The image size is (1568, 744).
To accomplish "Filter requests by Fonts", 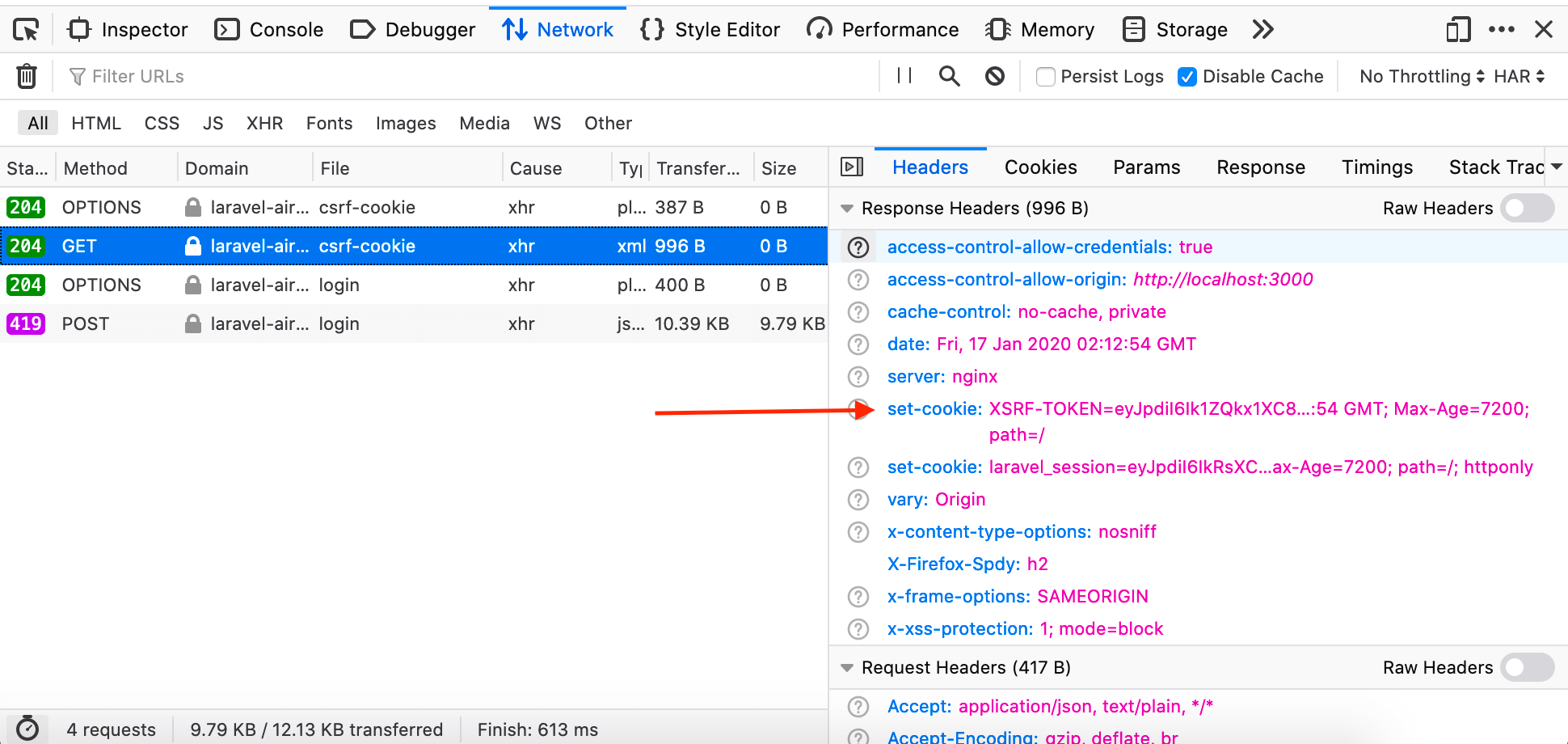I will pos(329,123).
